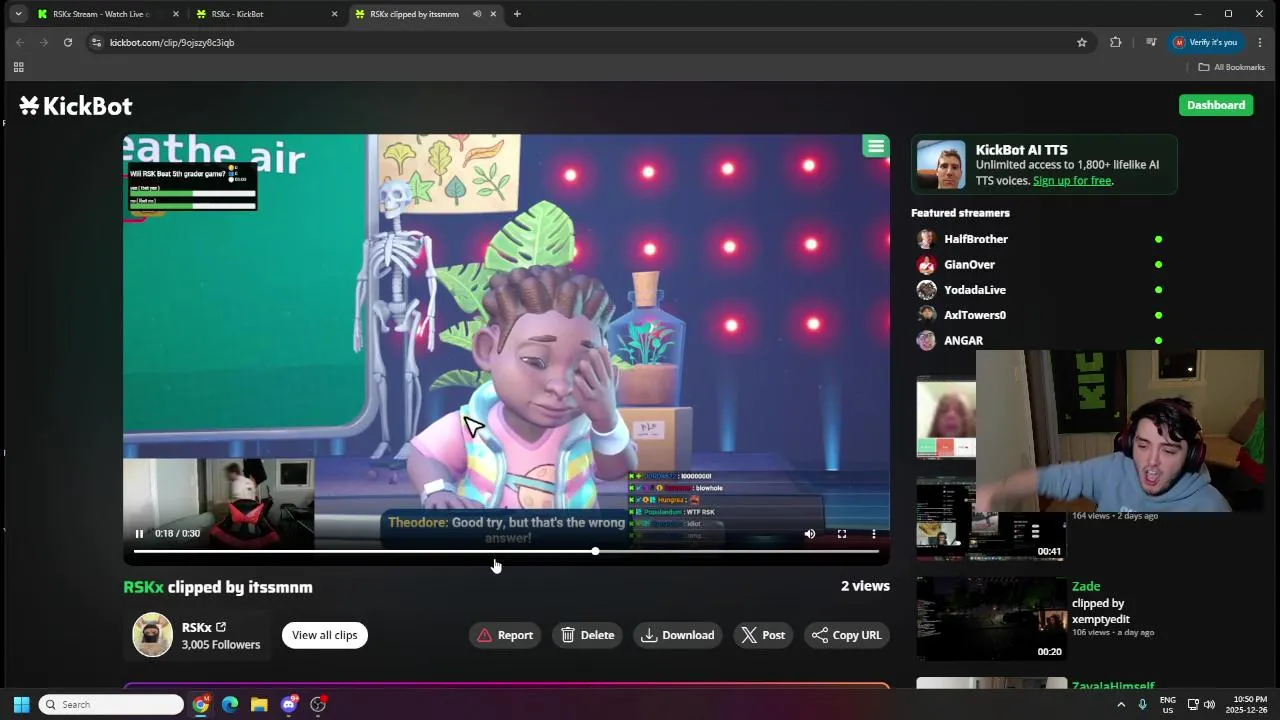
Task: Go forward in browser history
Action: click(x=44, y=42)
